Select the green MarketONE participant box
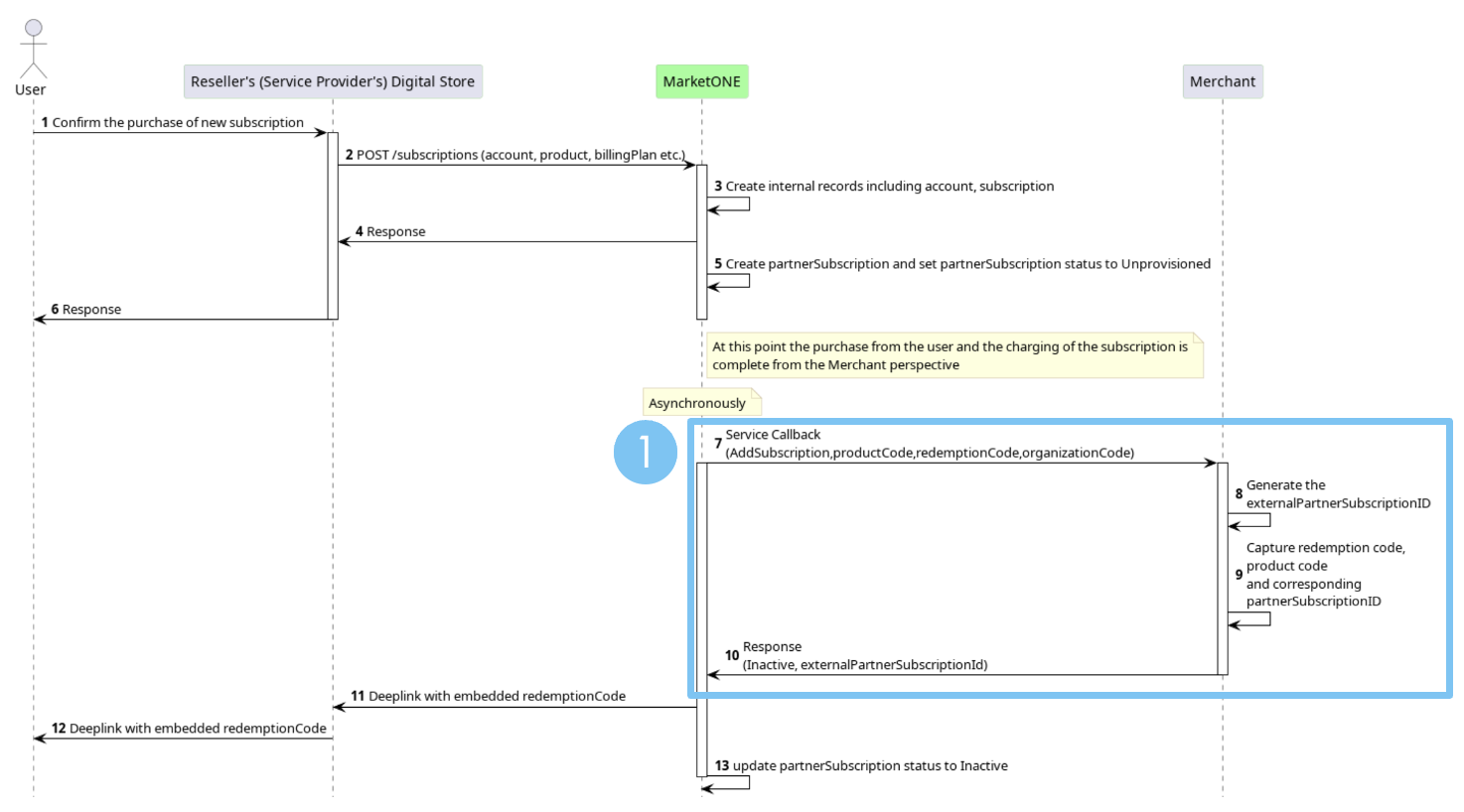Image resolution: width=1464 pixels, height=812 pixels. coord(701,81)
